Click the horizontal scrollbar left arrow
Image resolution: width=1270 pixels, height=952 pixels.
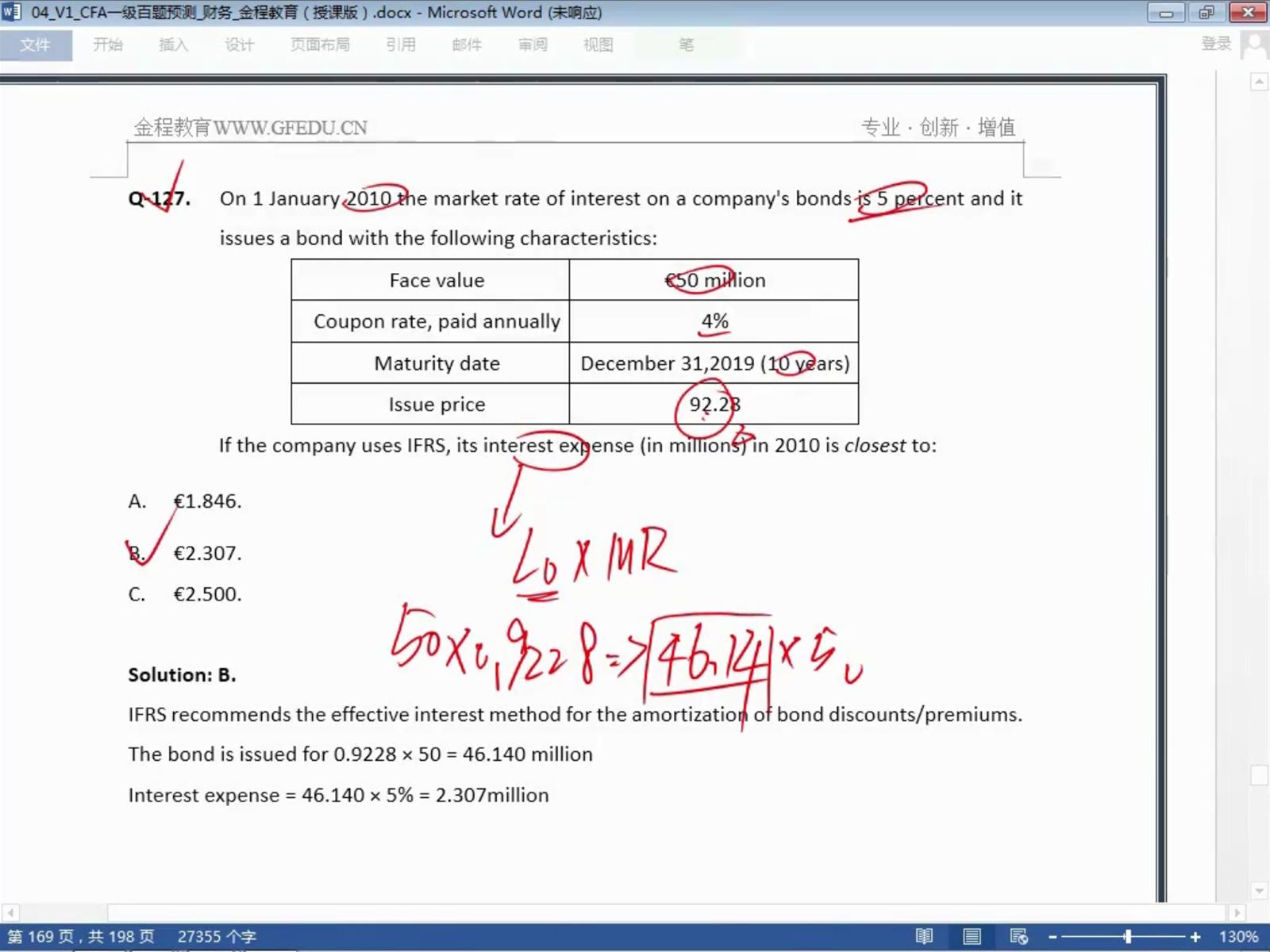[10, 913]
